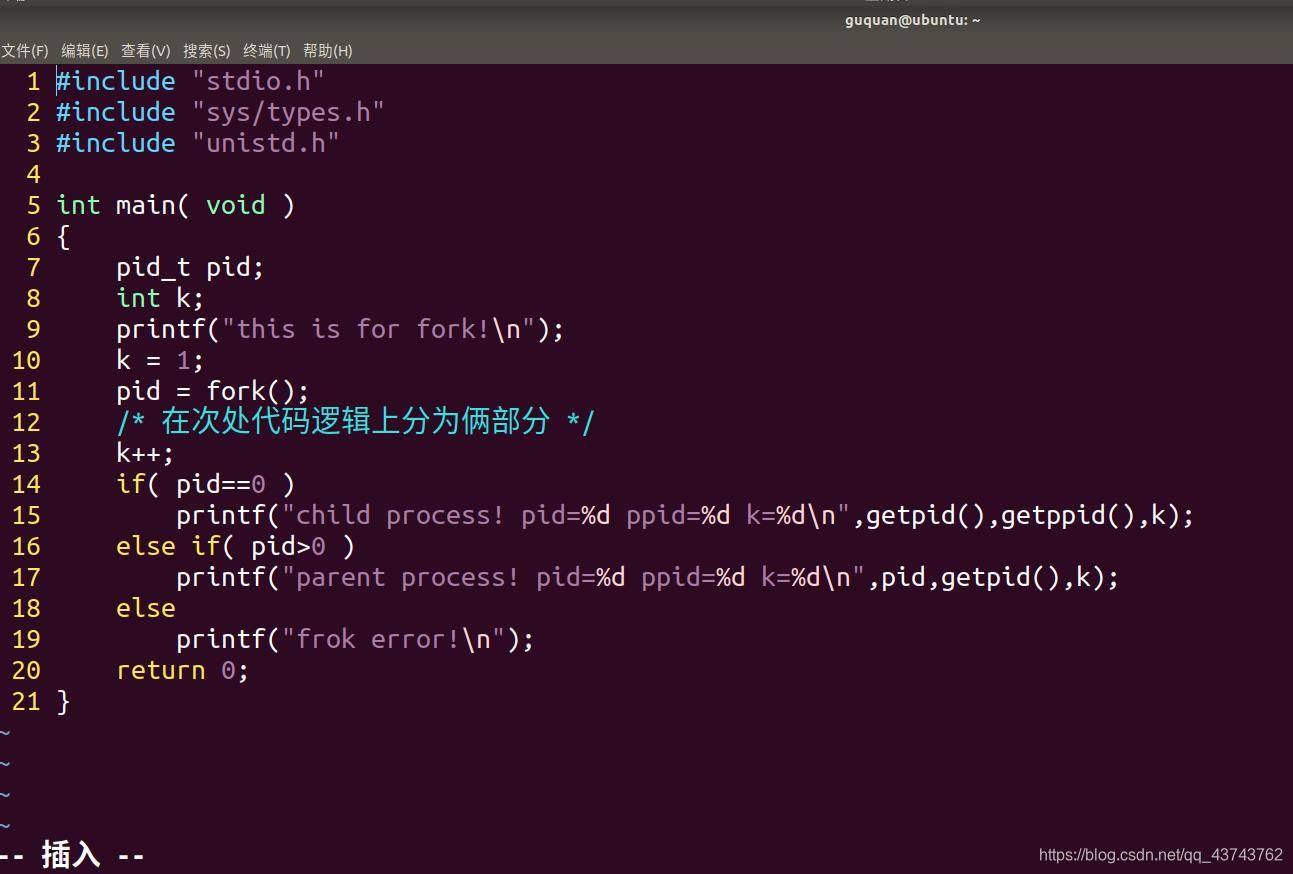
Task: Place cursor on "stdio.h" include string
Action: coord(258,81)
